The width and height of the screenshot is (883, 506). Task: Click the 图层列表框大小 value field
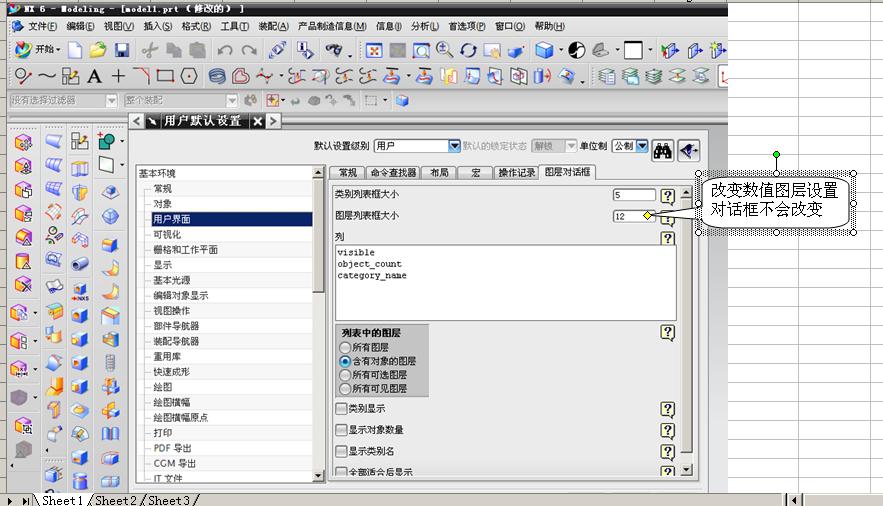point(634,216)
